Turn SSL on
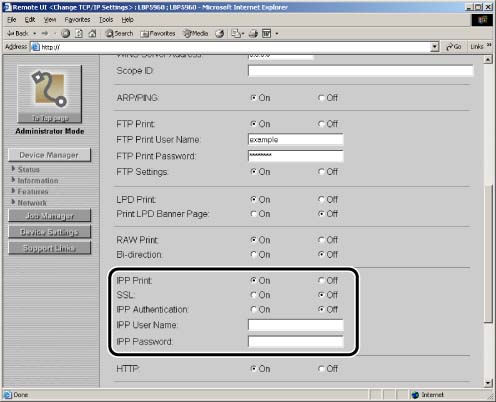496x402 pixels. coord(254,295)
